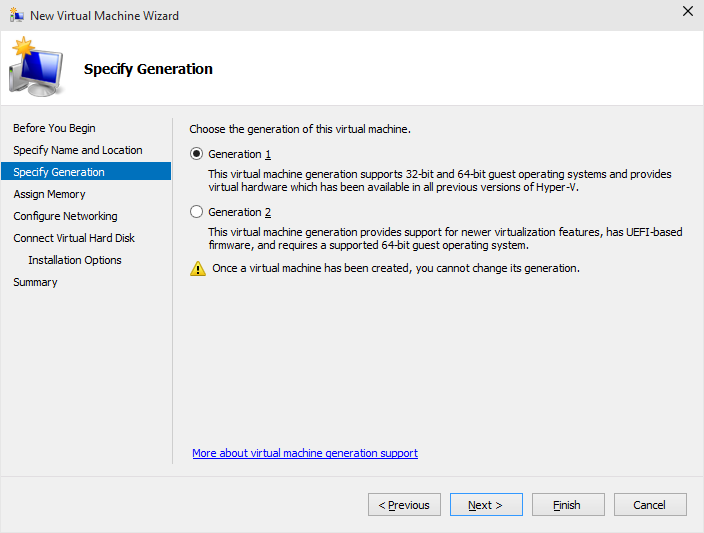Cancel the wizard
This screenshot has height=533, width=704.
tap(650, 505)
